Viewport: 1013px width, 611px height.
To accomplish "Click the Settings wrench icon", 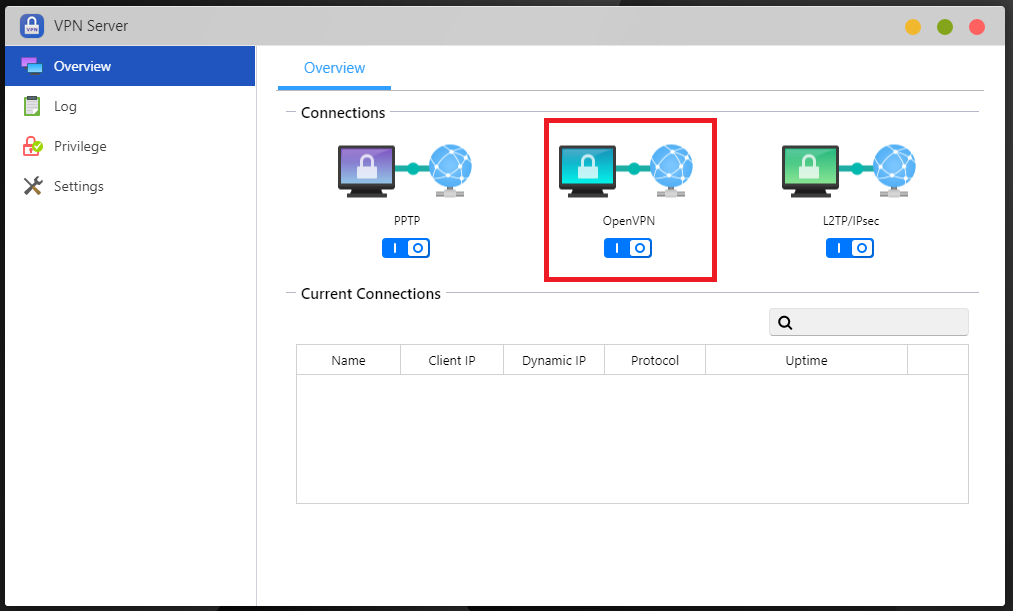I will (33, 186).
